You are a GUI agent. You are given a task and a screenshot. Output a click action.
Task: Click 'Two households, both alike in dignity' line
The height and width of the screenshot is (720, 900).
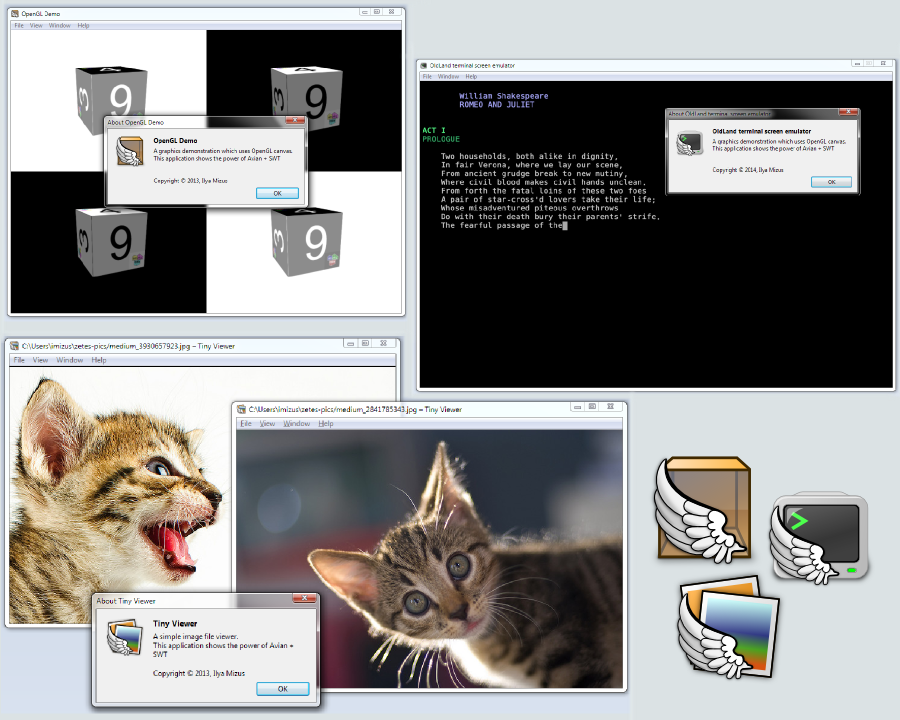(x=529, y=156)
